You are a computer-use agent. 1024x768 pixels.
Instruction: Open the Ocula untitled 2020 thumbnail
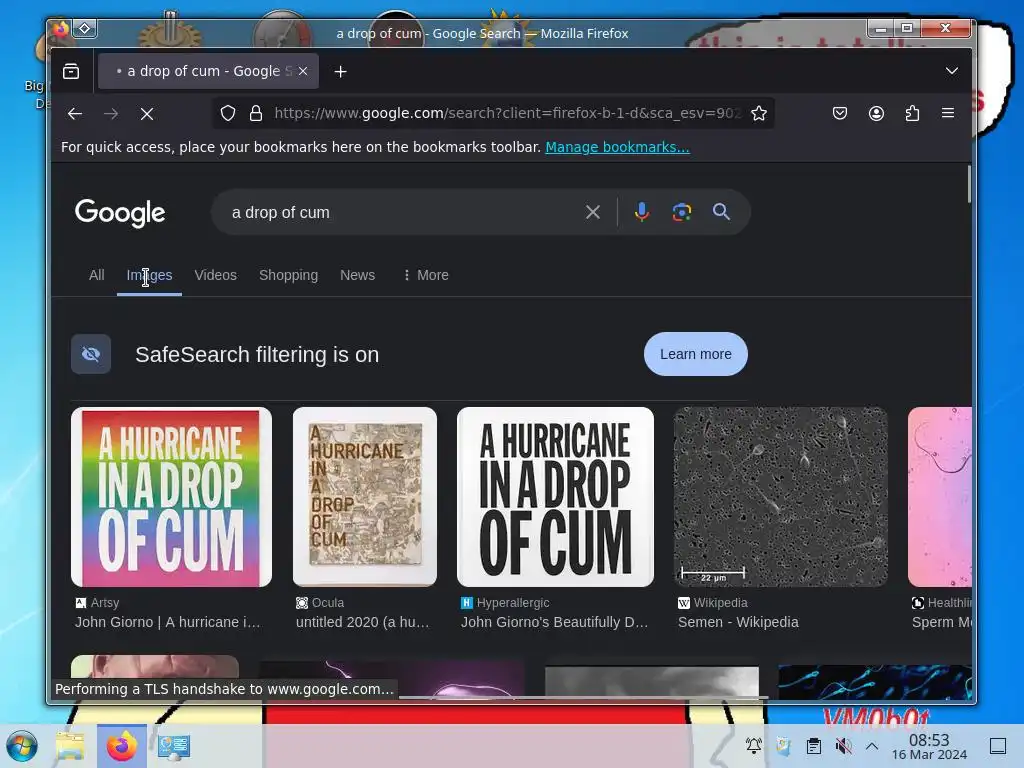[x=365, y=497]
